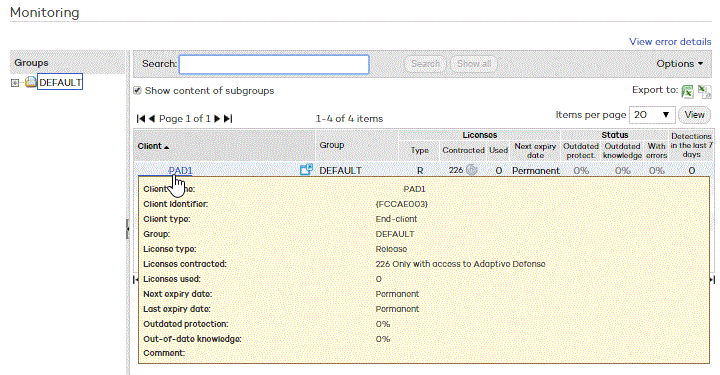Go to the next page of results
The image size is (720, 375).
click(x=218, y=118)
